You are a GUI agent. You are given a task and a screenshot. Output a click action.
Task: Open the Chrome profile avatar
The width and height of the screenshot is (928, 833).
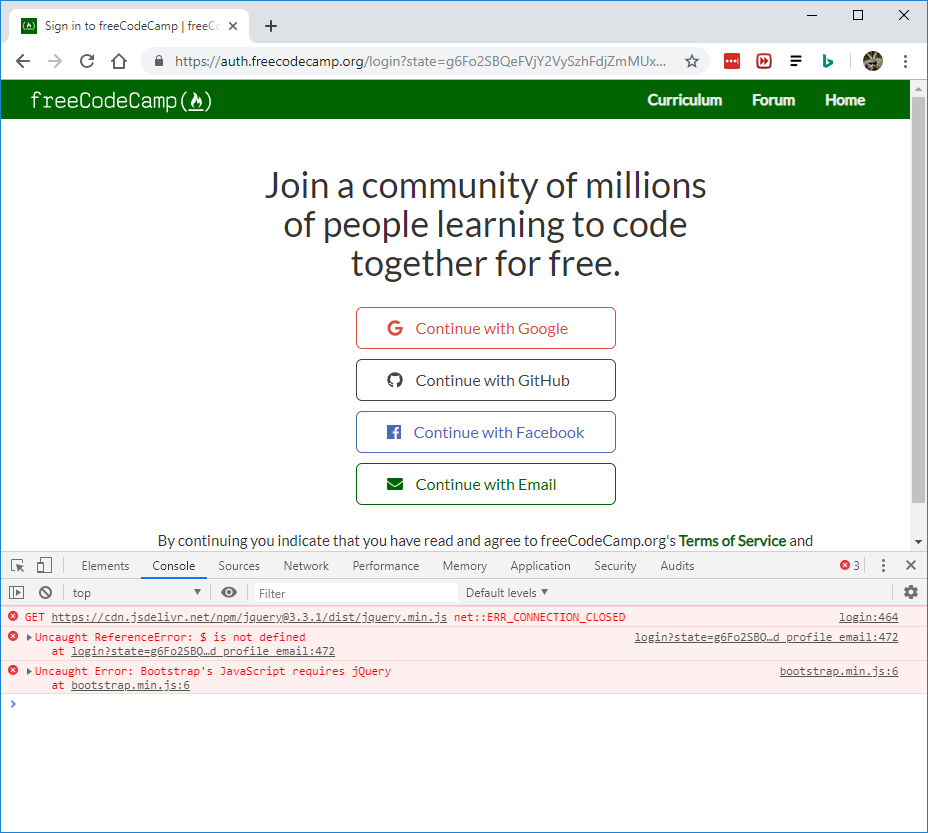point(872,61)
